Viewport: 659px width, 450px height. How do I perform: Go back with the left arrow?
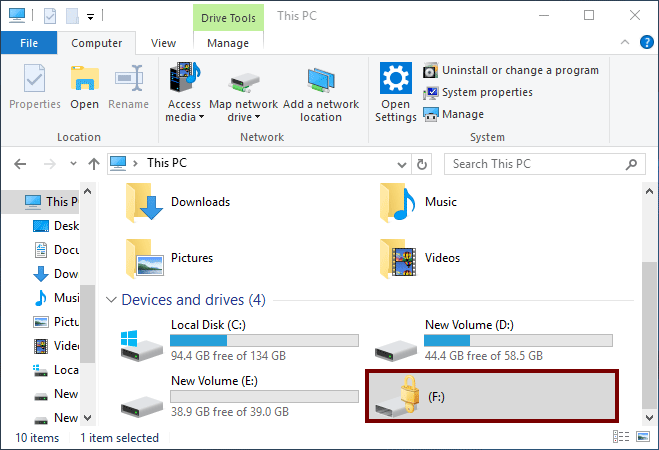point(20,164)
